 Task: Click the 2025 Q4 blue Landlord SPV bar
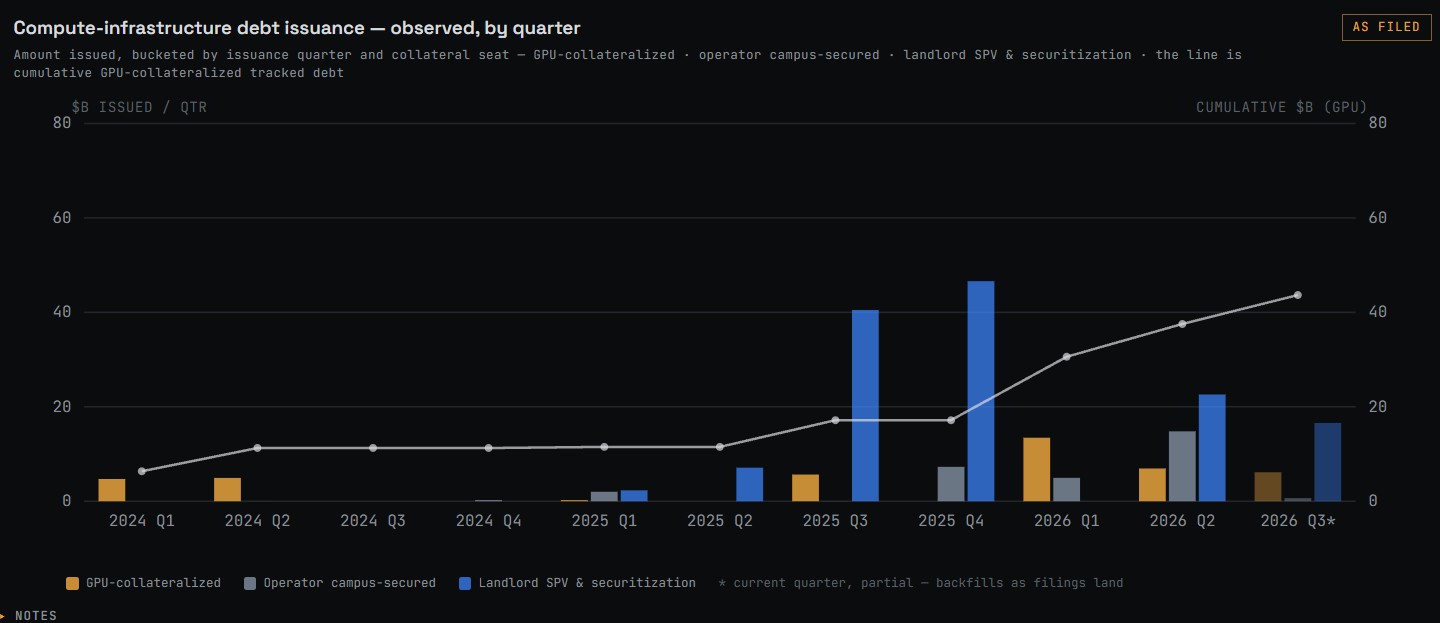[x=981, y=391]
